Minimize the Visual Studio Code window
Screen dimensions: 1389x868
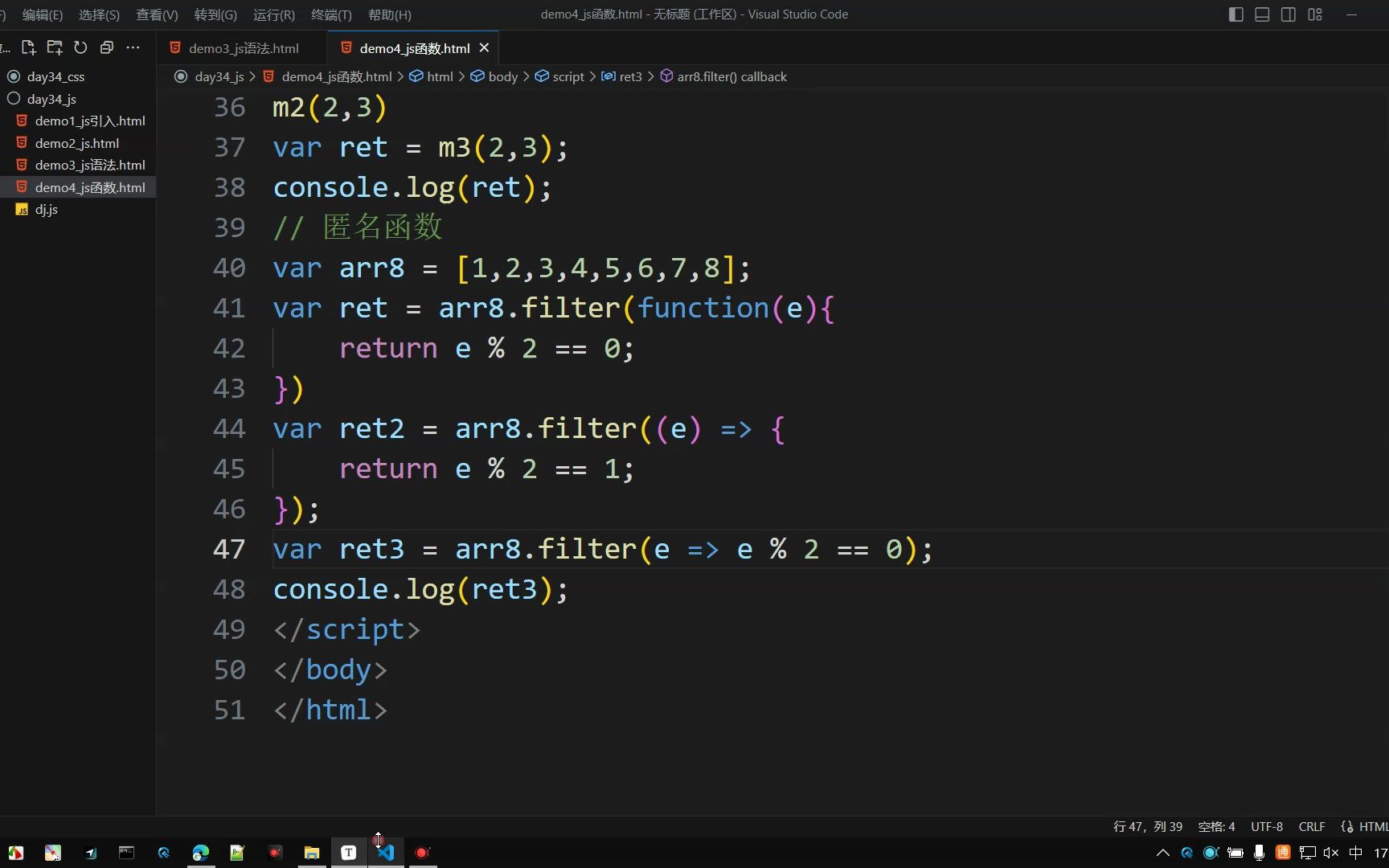click(x=1352, y=14)
